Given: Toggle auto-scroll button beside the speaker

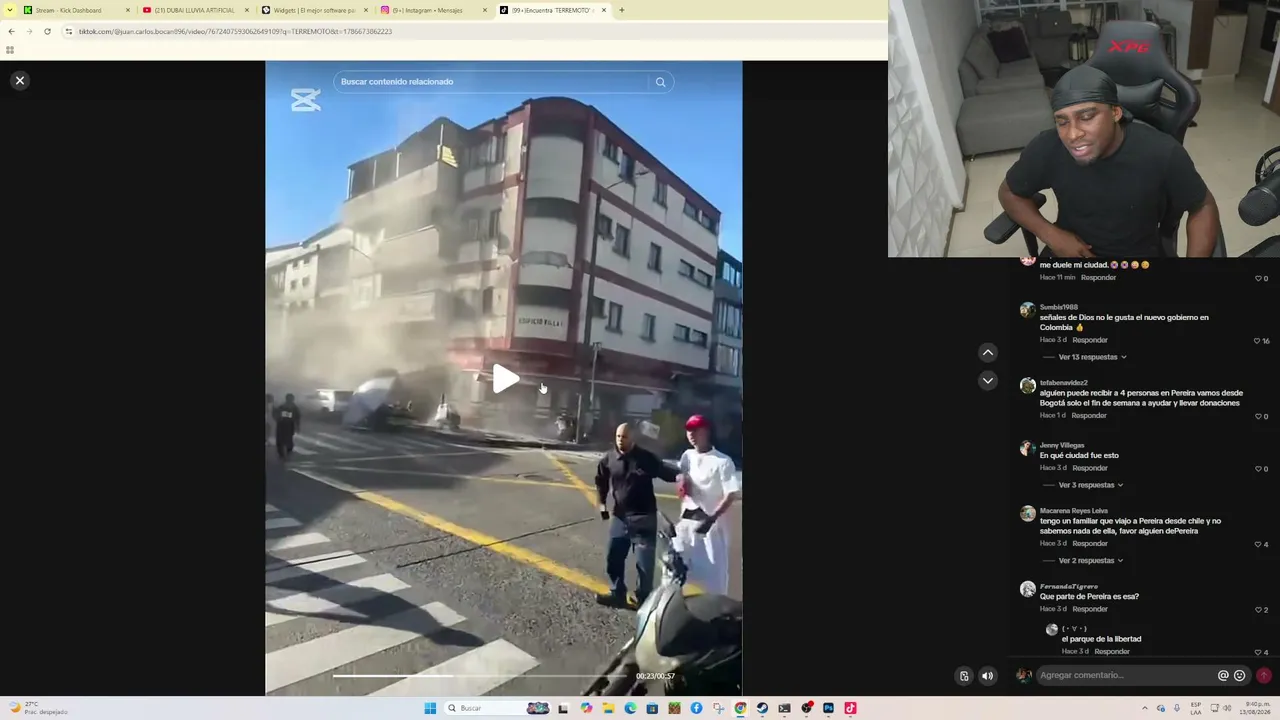Looking at the screenshot, I should [x=964, y=676].
